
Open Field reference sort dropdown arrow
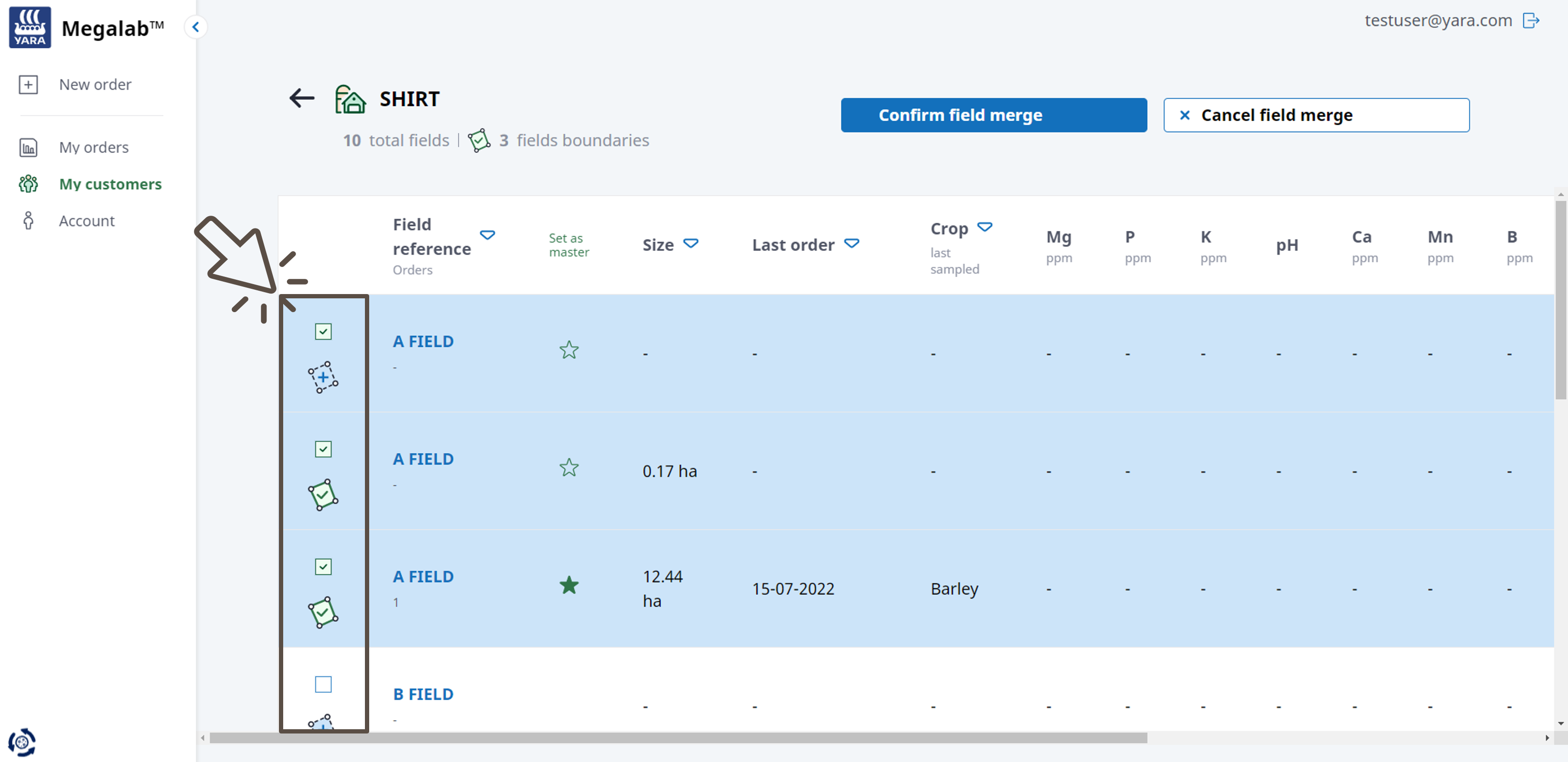click(487, 235)
